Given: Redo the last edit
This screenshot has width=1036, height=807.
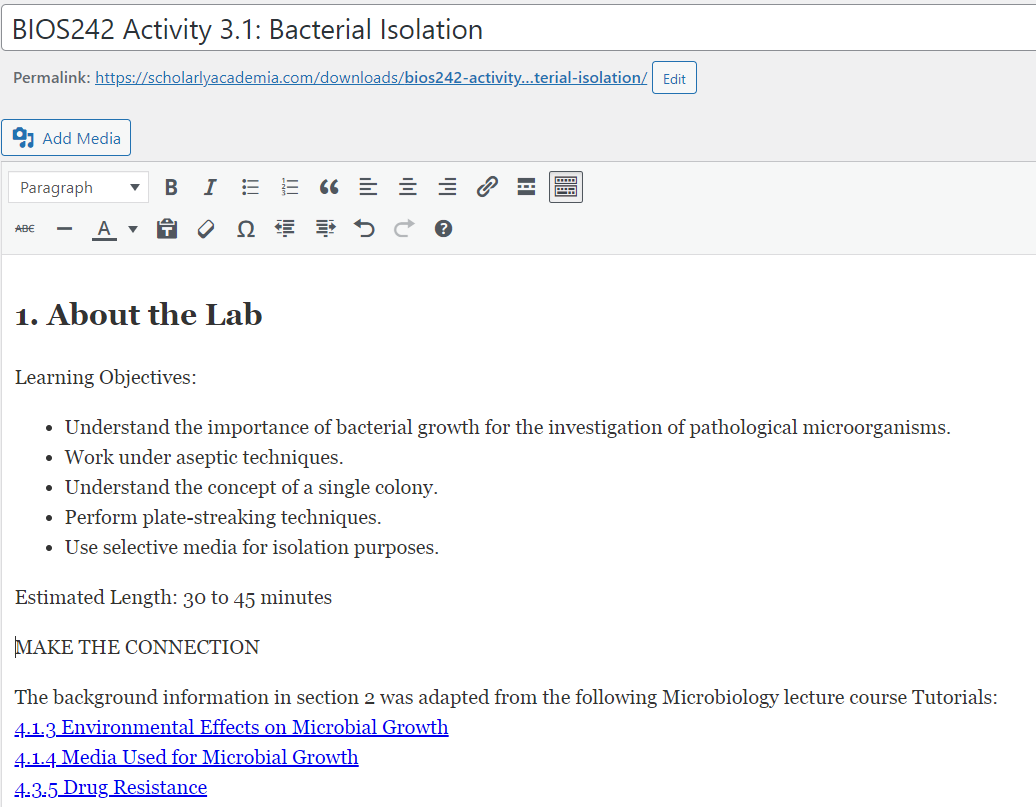Looking at the screenshot, I should (x=404, y=229).
